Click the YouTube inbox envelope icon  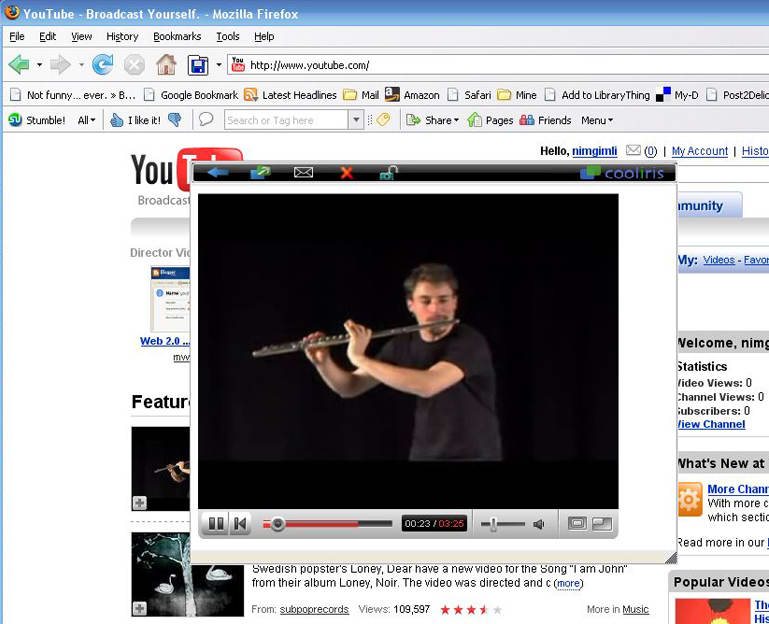(x=633, y=150)
